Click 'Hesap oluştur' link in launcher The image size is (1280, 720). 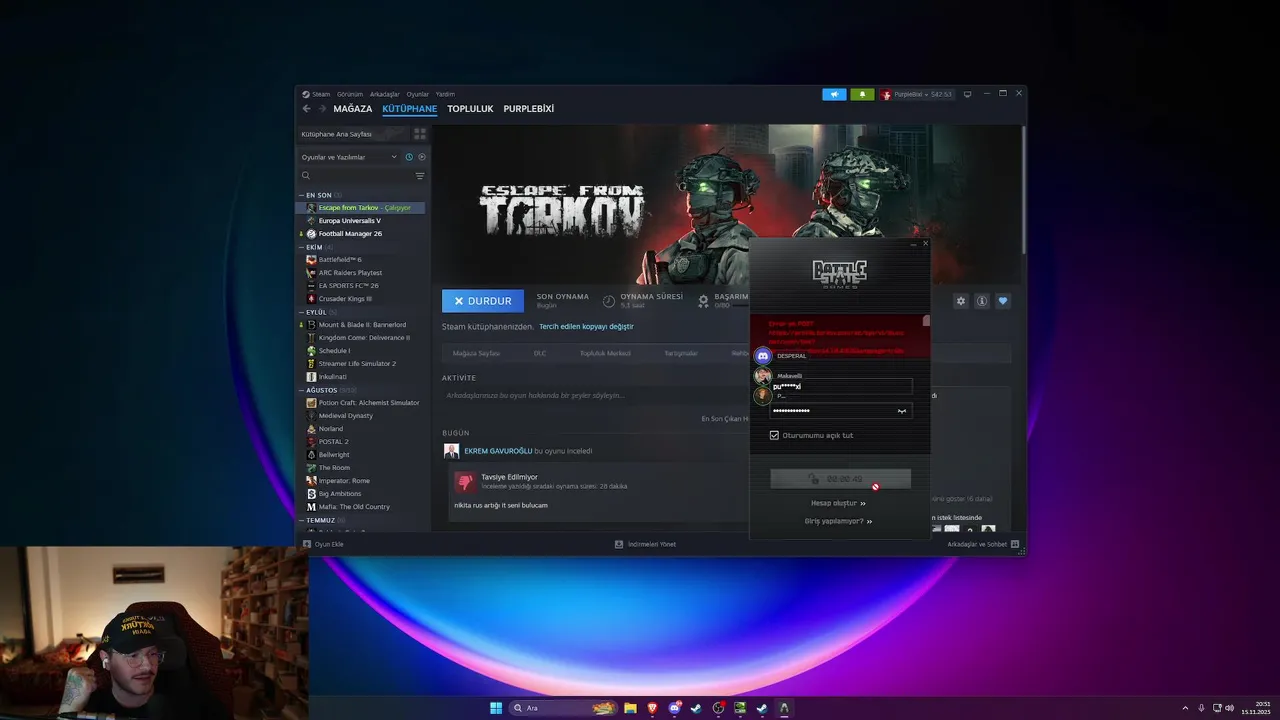[838, 503]
